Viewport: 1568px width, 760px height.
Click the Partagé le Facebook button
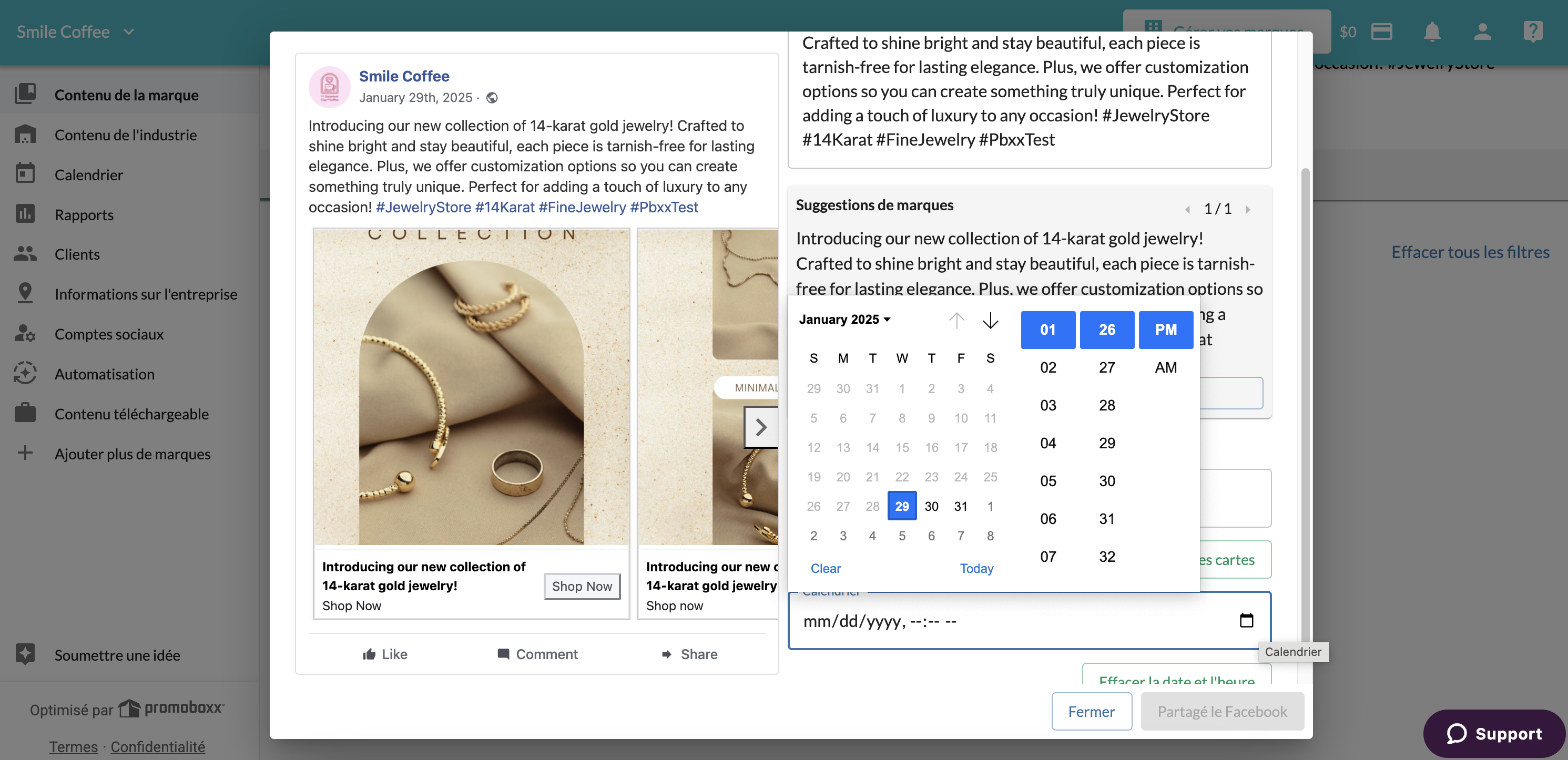click(1221, 711)
